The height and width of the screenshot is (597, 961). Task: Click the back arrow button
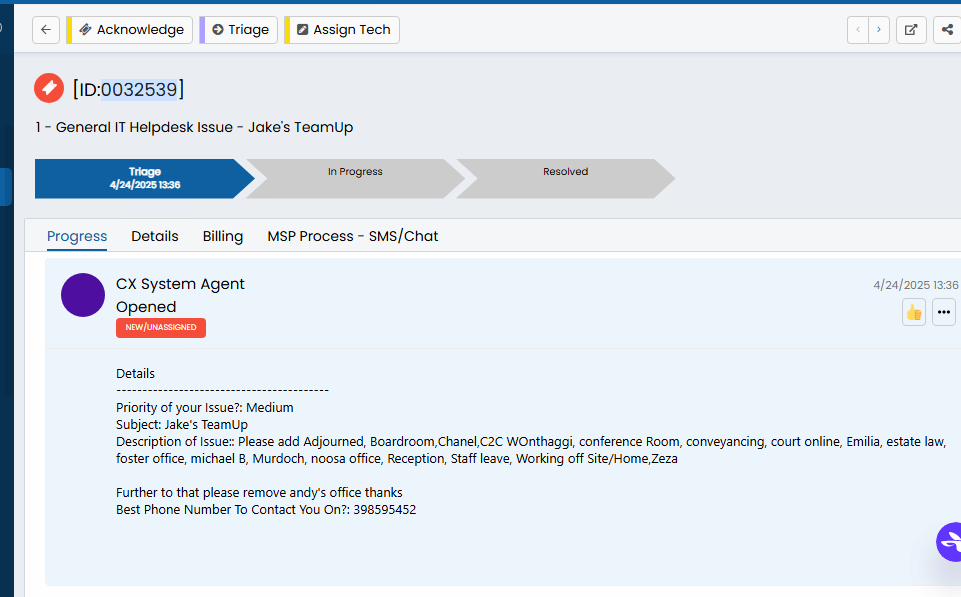coord(46,30)
